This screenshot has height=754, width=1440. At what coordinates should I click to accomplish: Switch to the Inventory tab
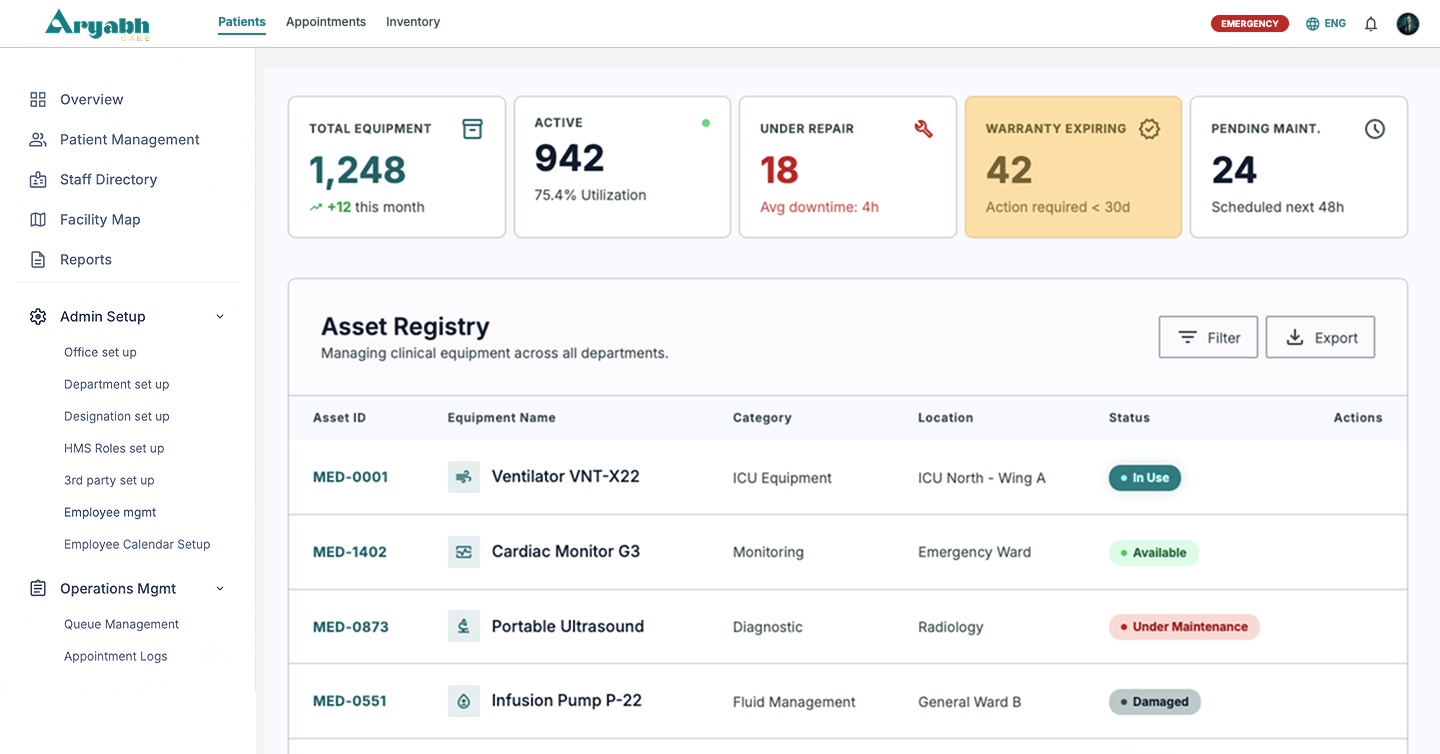click(x=413, y=22)
